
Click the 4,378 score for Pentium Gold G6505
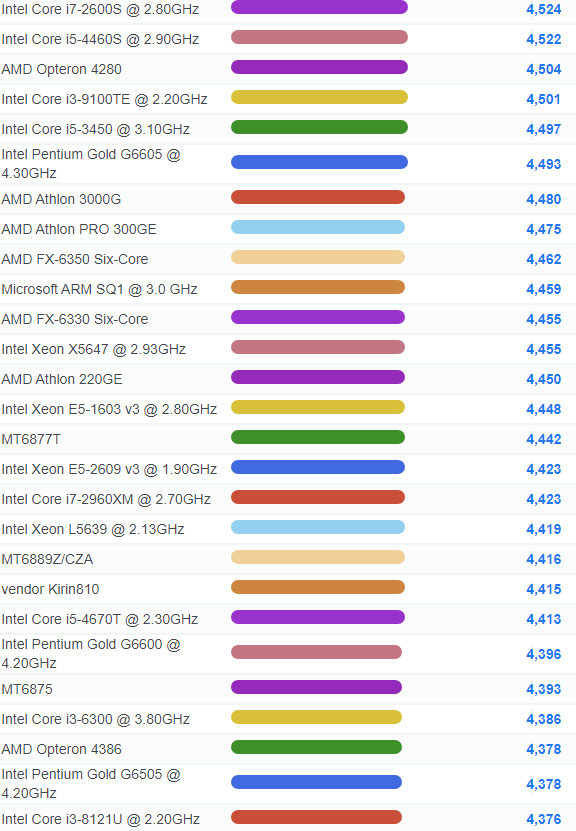543,784
